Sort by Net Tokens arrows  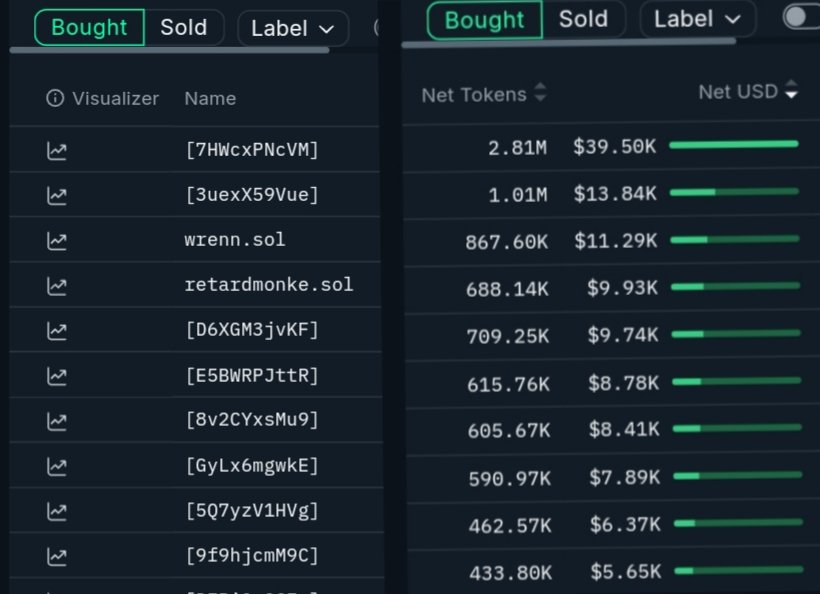(x=540, y=93)
